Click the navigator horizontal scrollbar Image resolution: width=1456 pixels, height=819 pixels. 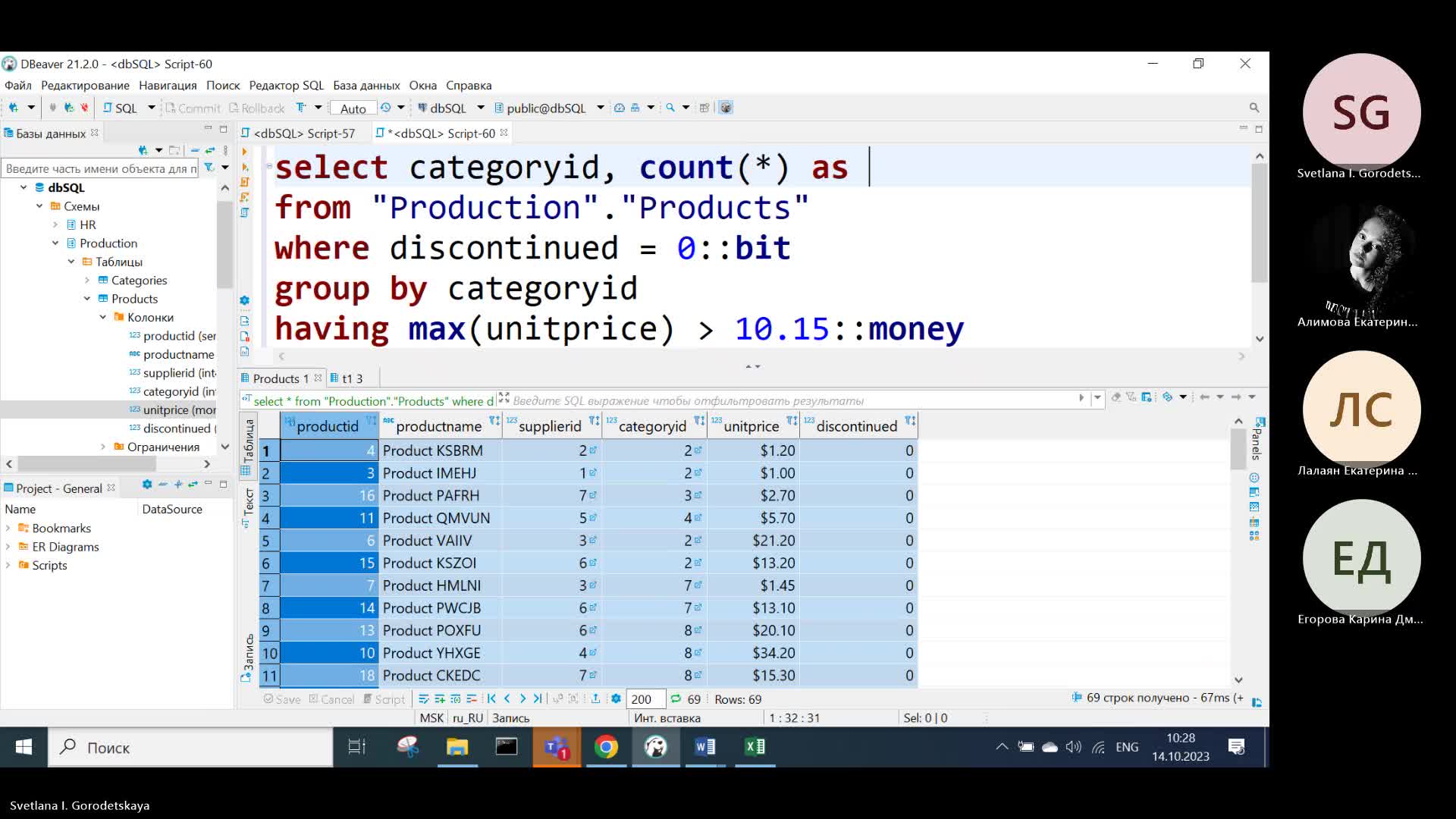point(87,464)
